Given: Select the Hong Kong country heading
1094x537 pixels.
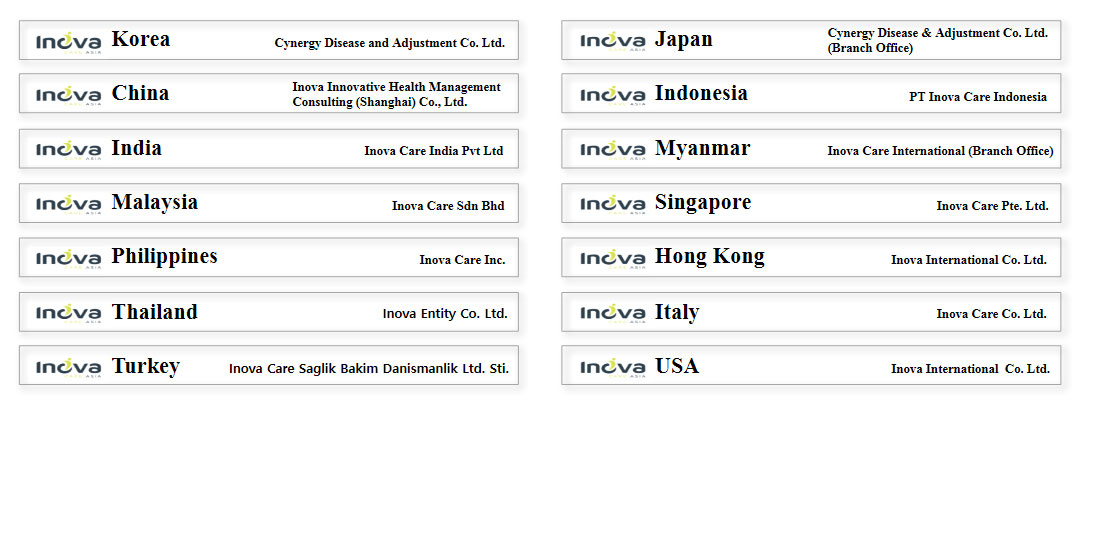Looking at the screenshot, I should click(x=710, y=257).
